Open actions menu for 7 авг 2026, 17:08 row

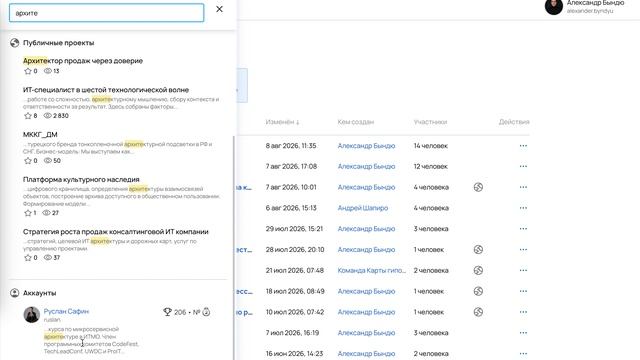pyautogui.click(x=523, y=167)
